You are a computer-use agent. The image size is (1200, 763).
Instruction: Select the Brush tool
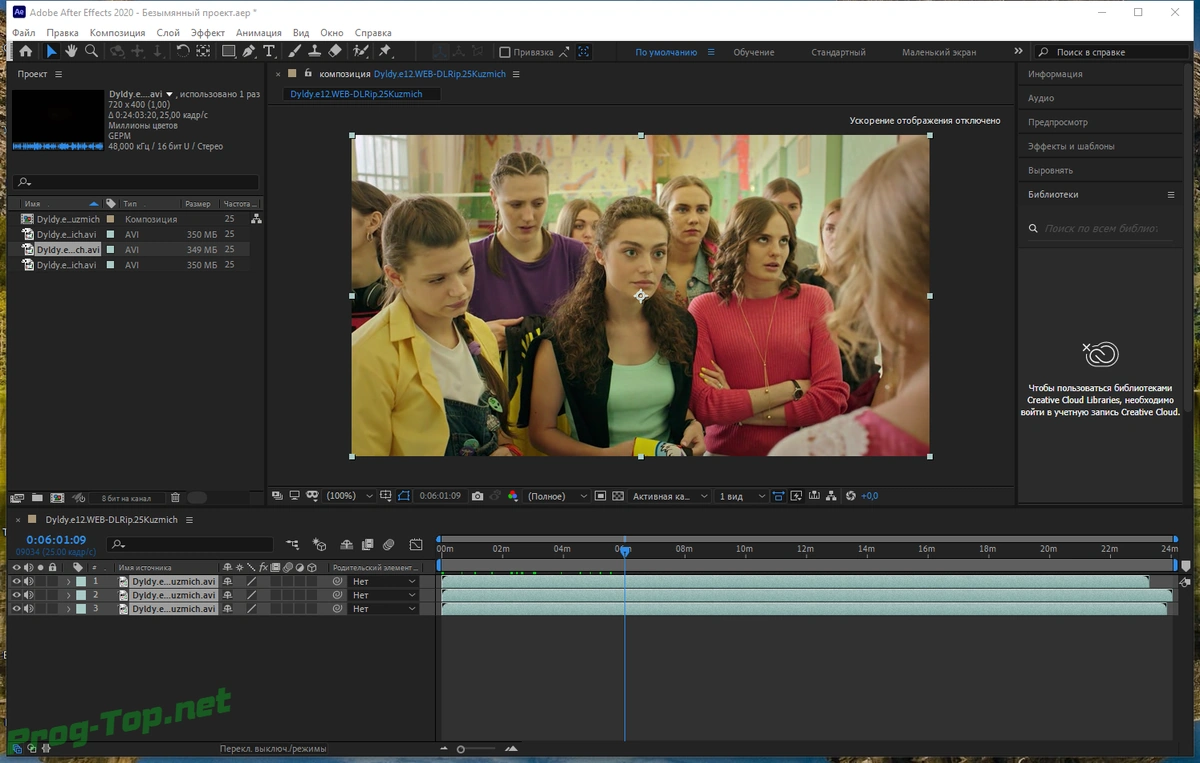295,51
